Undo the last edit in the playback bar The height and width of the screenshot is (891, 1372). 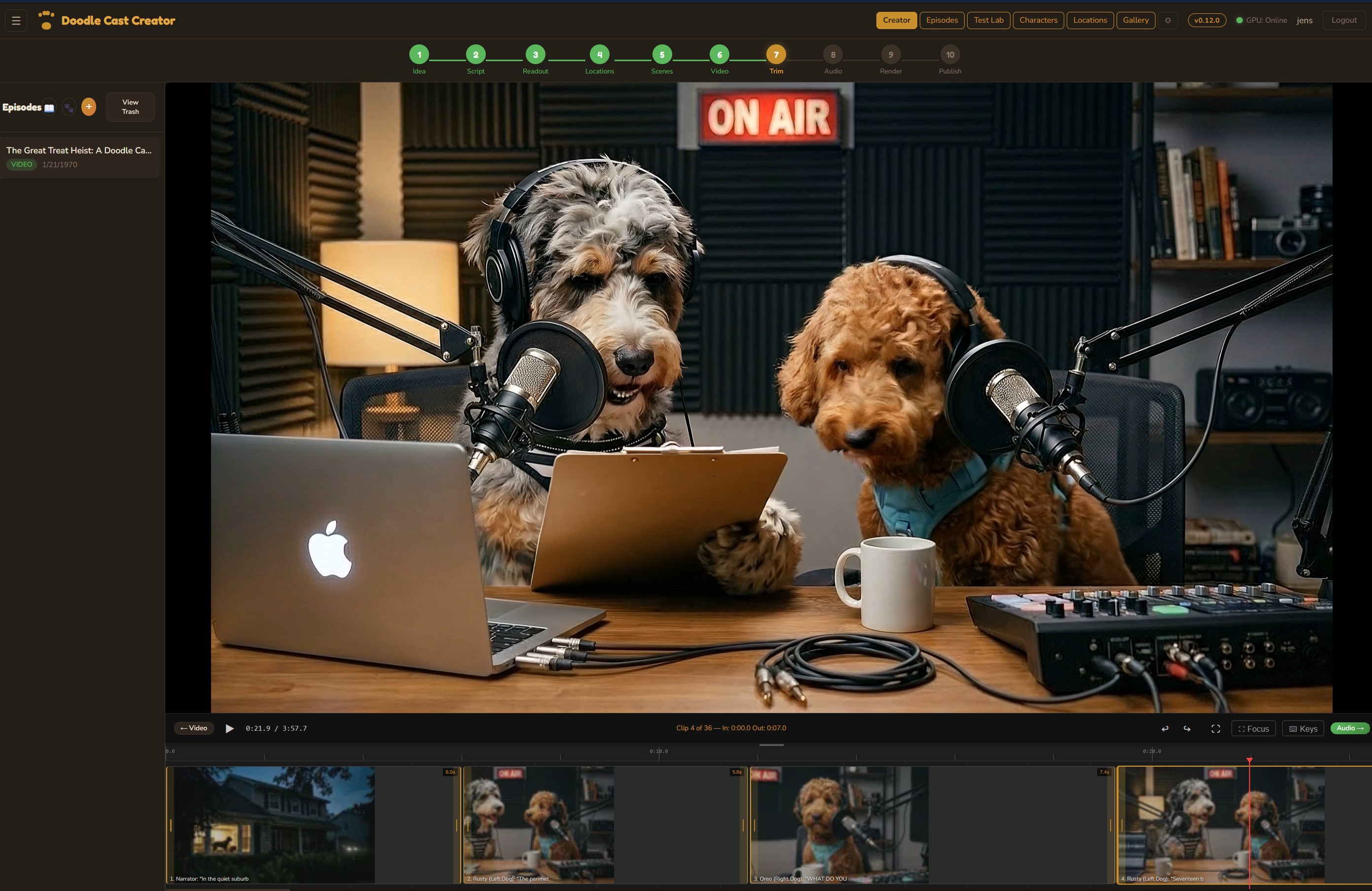1164,728
